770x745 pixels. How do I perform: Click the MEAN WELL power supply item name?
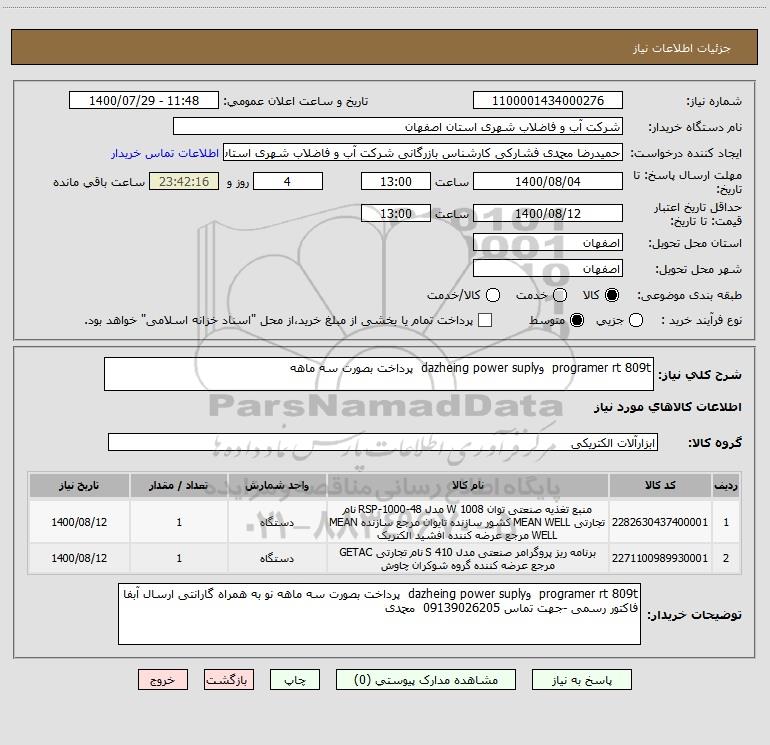pos(468,522)
